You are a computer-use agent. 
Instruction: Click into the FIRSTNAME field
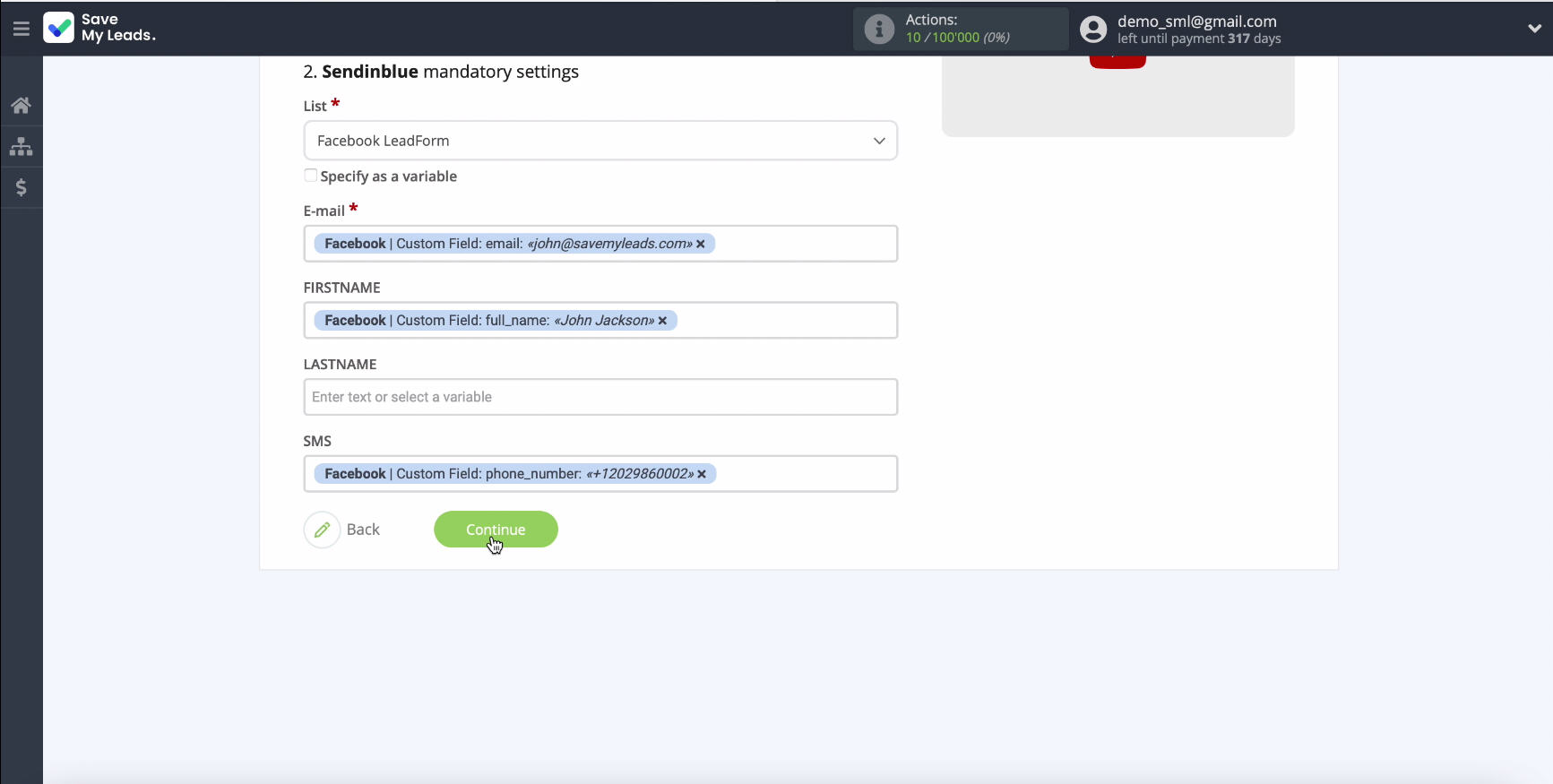pyautogui.click(x=600, y=321)
